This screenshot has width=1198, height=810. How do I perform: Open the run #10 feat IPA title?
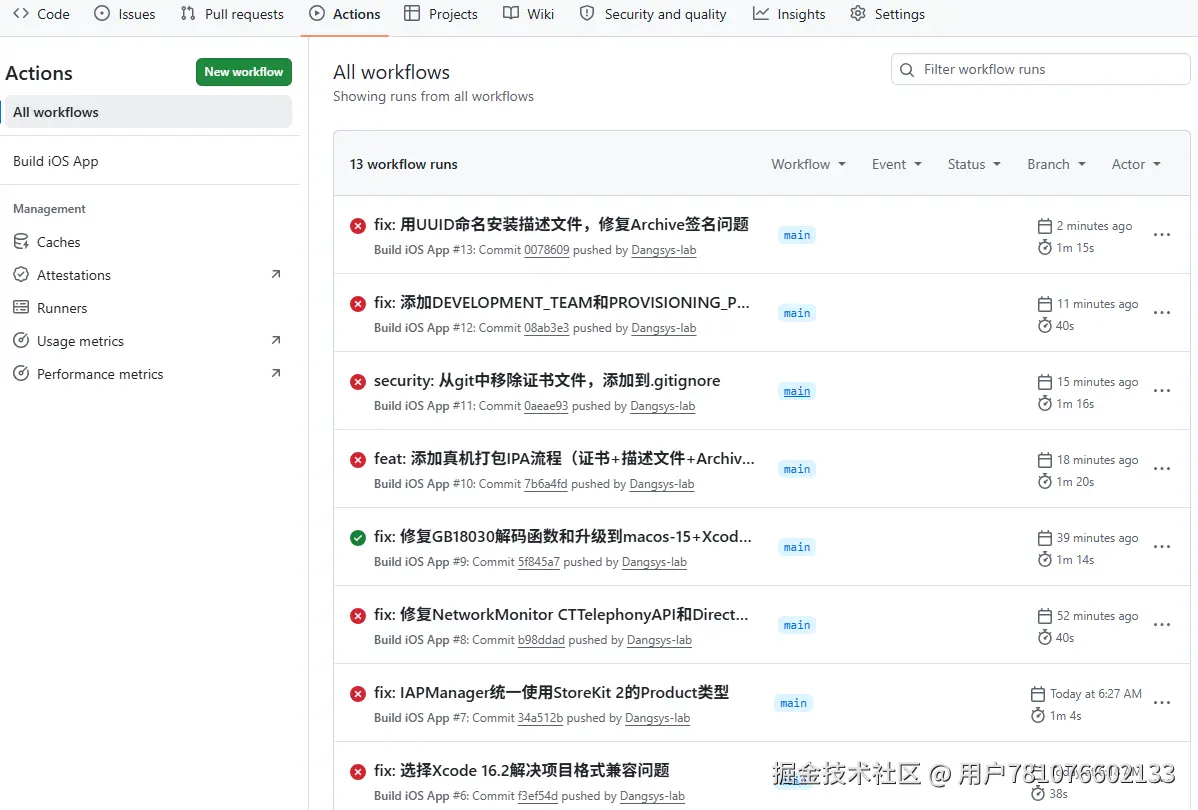pyautogui.click(x=564, y=458)
